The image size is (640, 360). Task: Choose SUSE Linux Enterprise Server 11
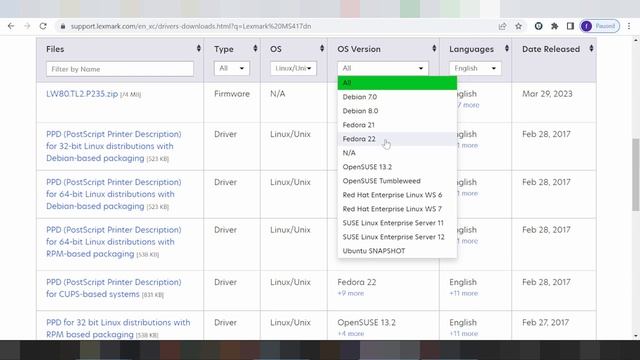pos(397,223)
